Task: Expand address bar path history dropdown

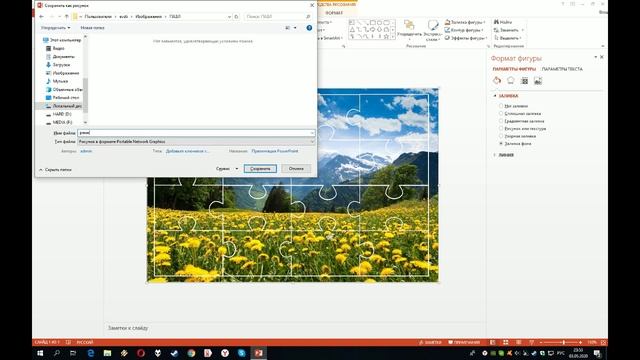Action: pyautogui.click(x=229, y=17)
